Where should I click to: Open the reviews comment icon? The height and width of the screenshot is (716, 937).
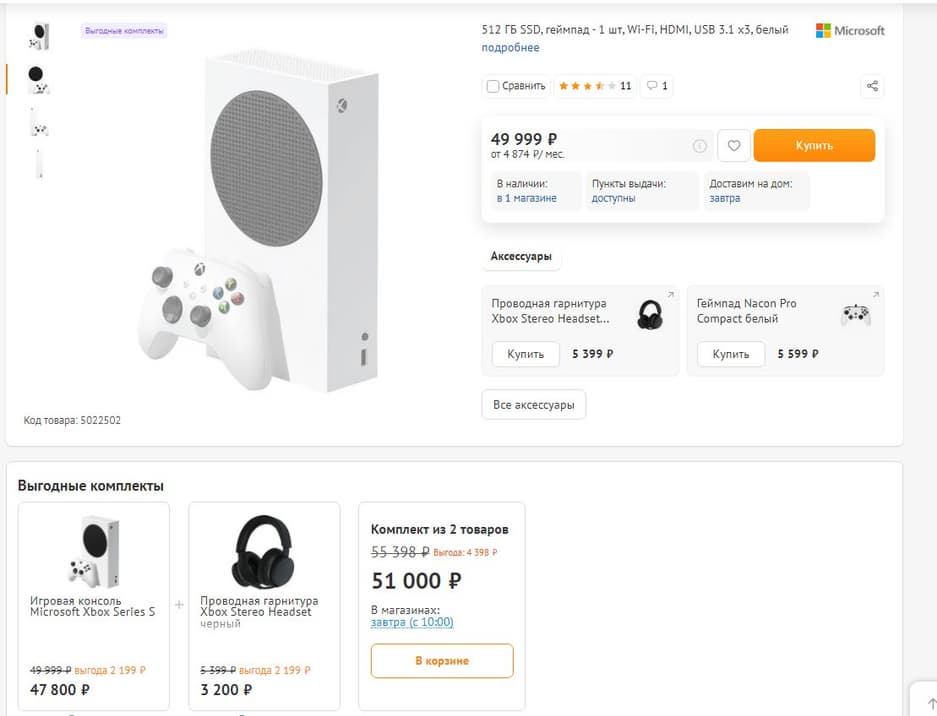point(657,86)
